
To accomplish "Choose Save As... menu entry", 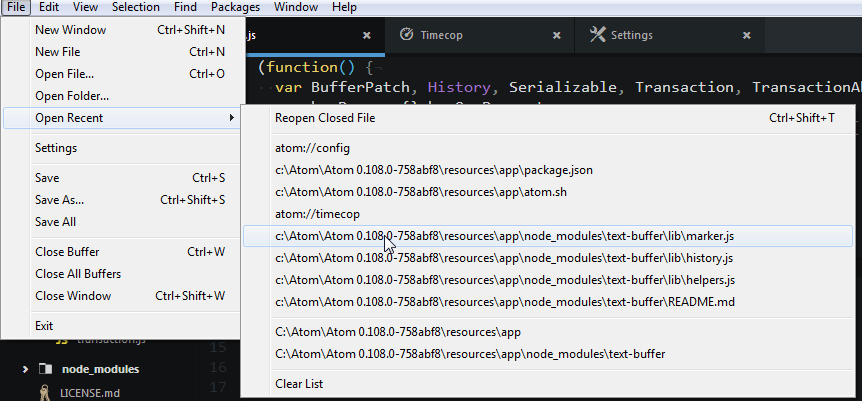I will [x=122, y=200].
